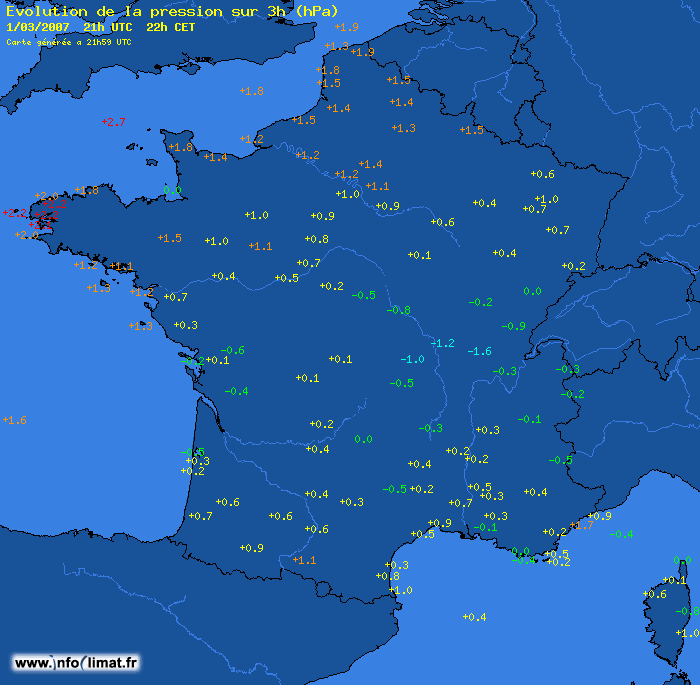
Task: Click the orange '+1.7' value
Action: [x=582, y=526]
